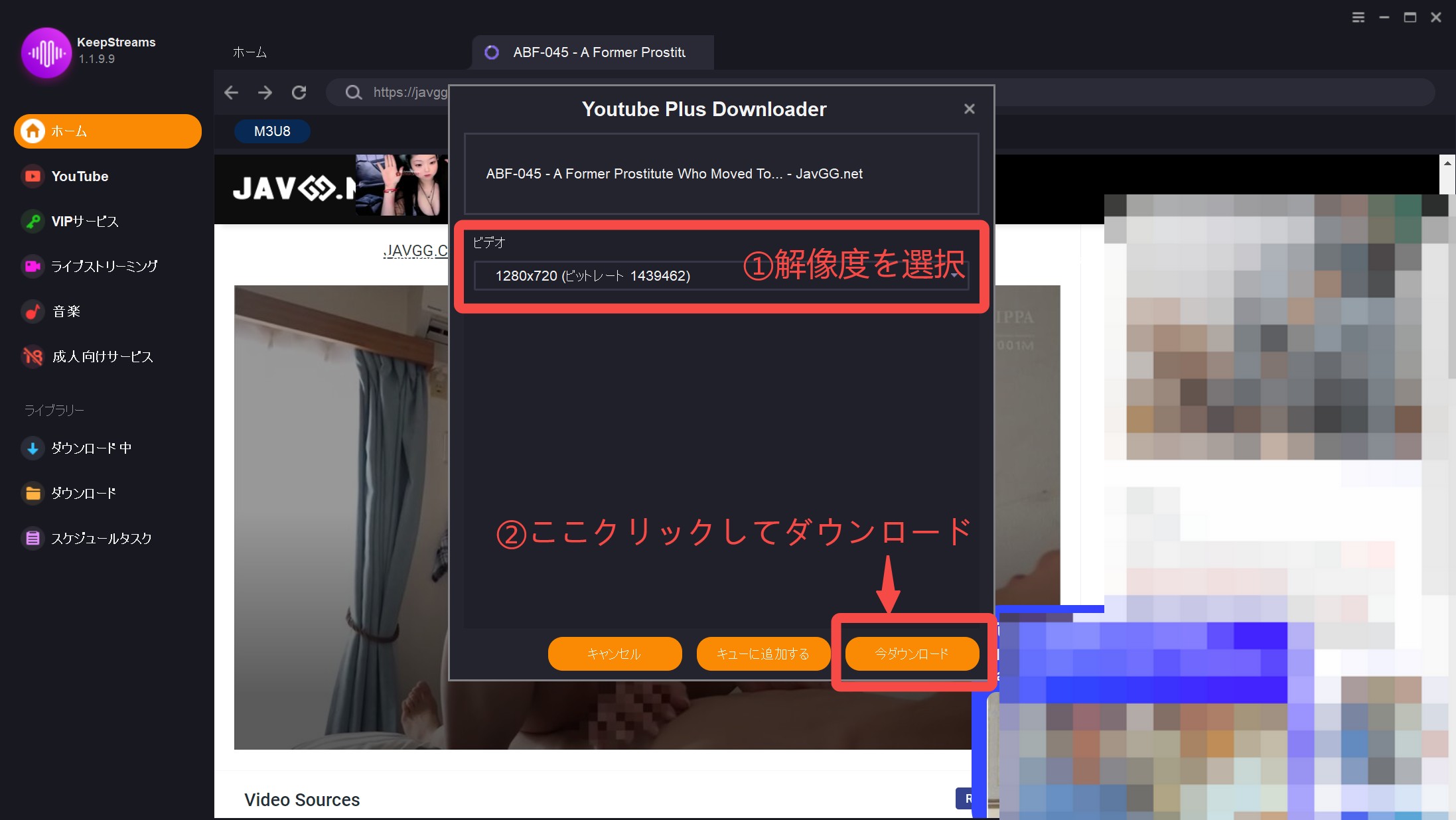The height and width of the screenshot is (820, 1456).
Task: Select the ライブストリーミング camera icon
Action: (33, 267)
